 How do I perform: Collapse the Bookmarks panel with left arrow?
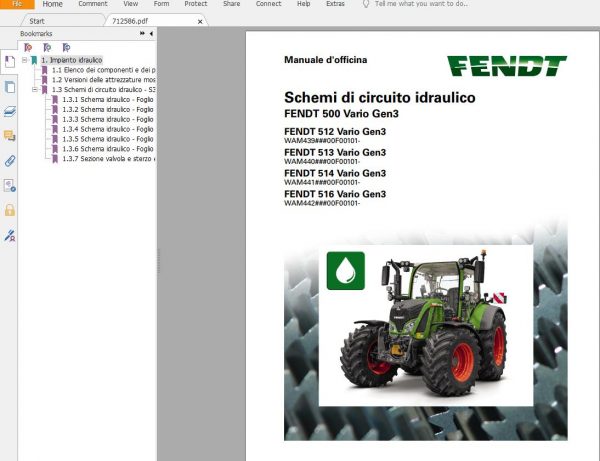pyautogui.click(x=151, y=34)
